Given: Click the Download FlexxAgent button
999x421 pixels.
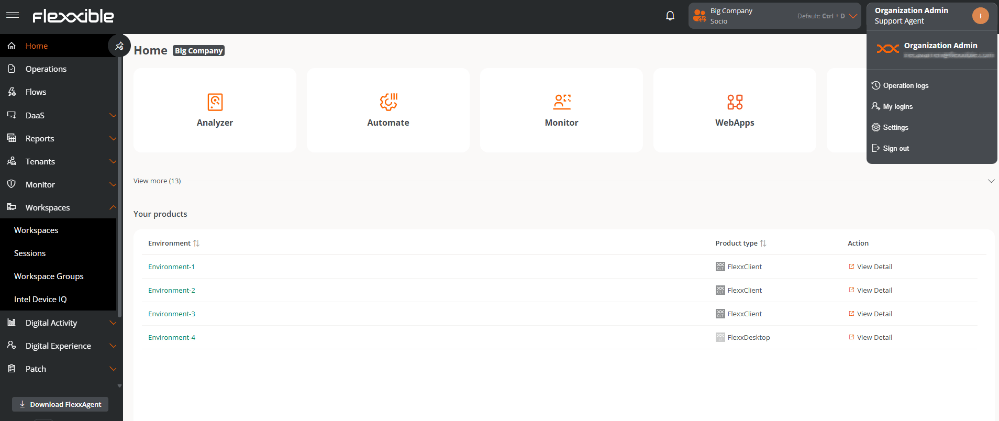Looking at the screenshot, I should pyautogui.click(x=61, y=404).
